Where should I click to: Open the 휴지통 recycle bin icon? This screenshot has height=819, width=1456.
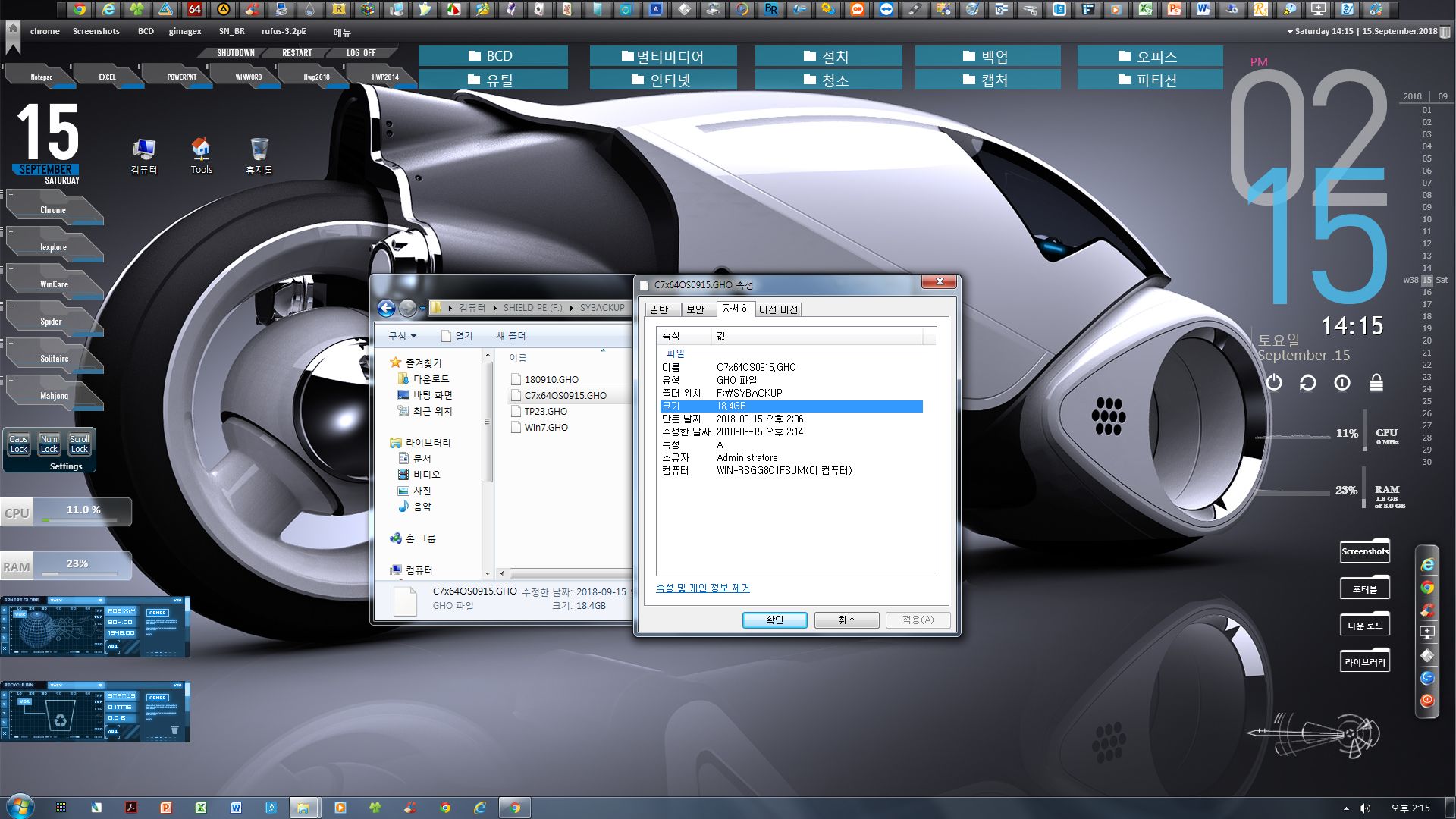259,156
